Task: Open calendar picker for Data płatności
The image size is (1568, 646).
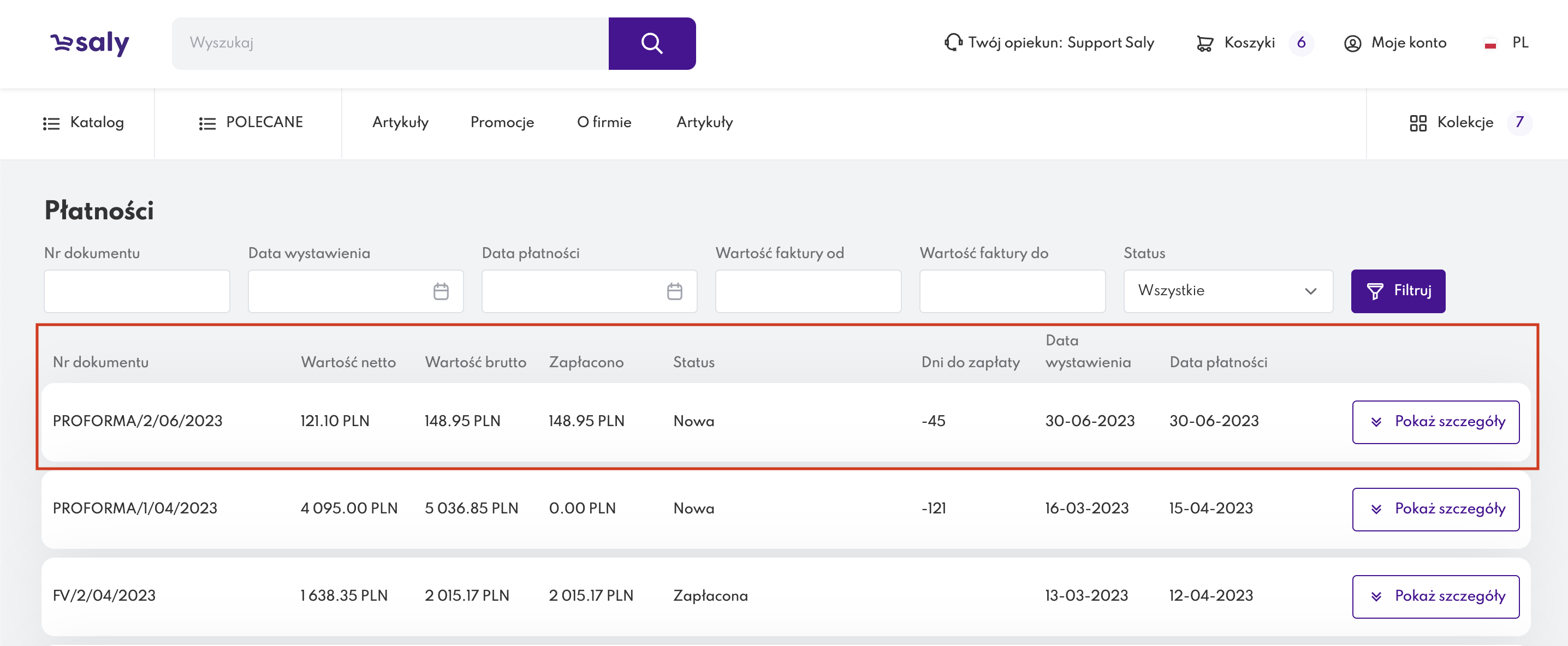Action: (674, 291)
